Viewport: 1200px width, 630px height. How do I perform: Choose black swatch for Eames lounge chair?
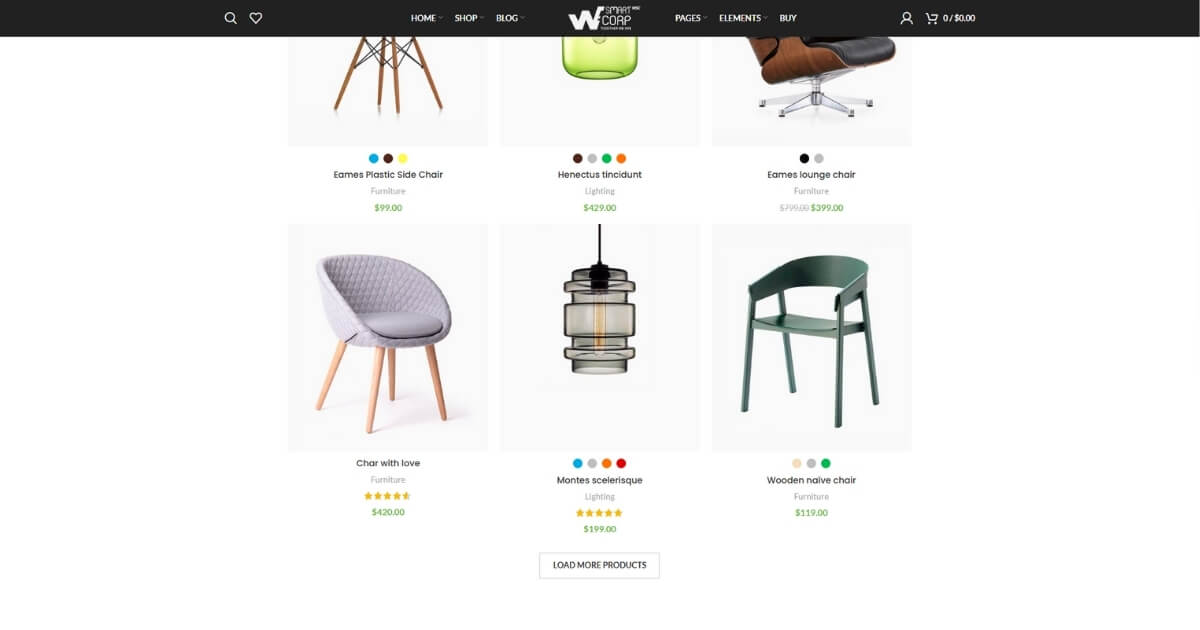[804, 158]
